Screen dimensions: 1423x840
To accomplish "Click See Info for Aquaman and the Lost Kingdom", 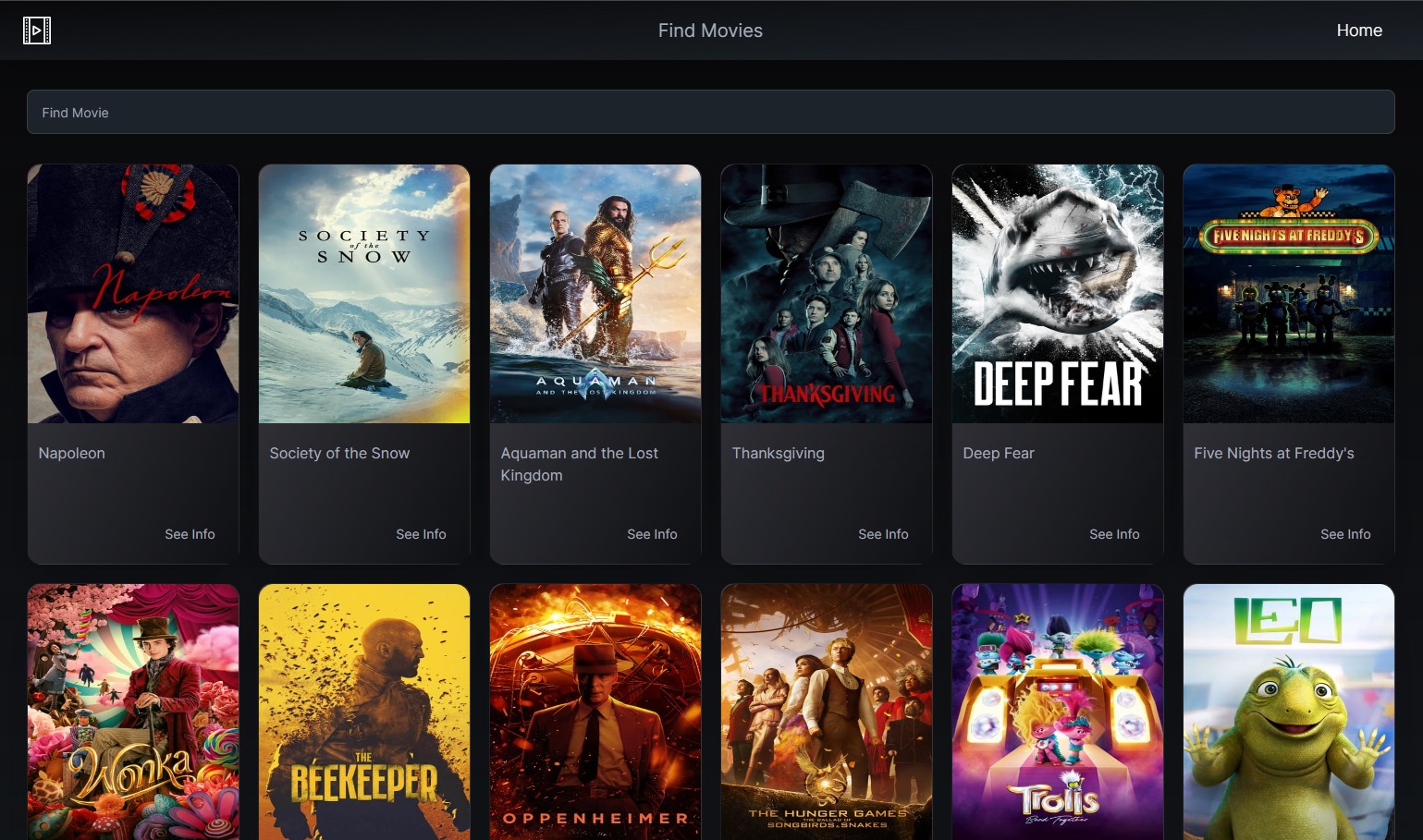I will pos(652,534).
